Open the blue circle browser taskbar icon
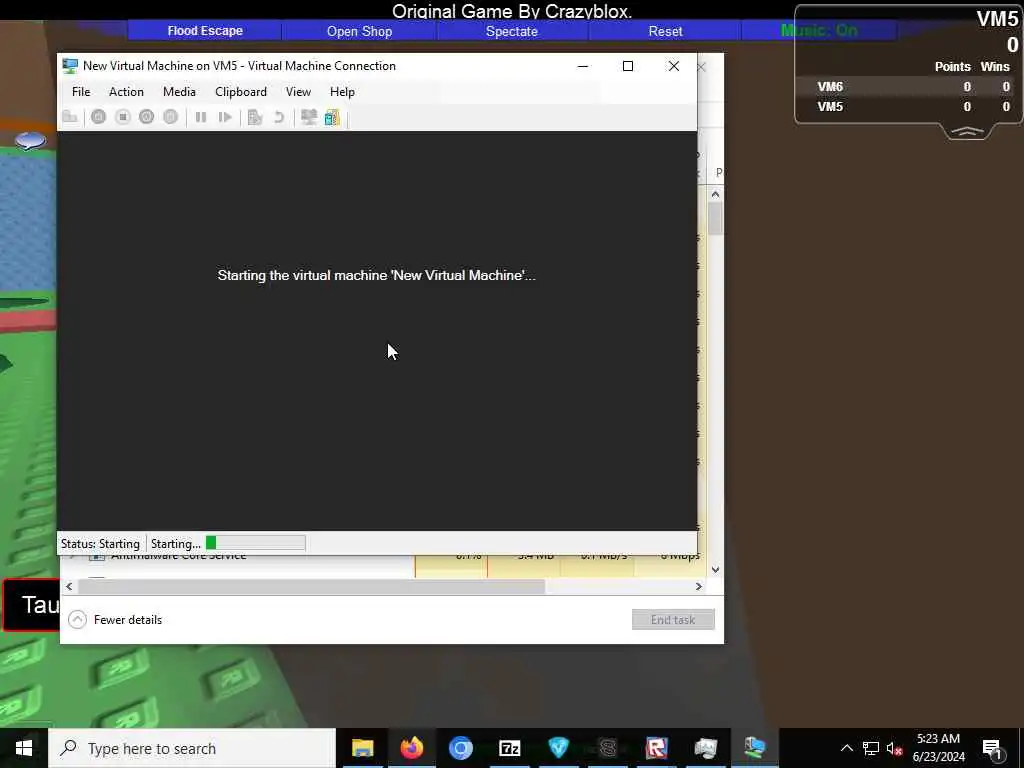Viewport: 1024px width, 768px height. coord(460,748)
